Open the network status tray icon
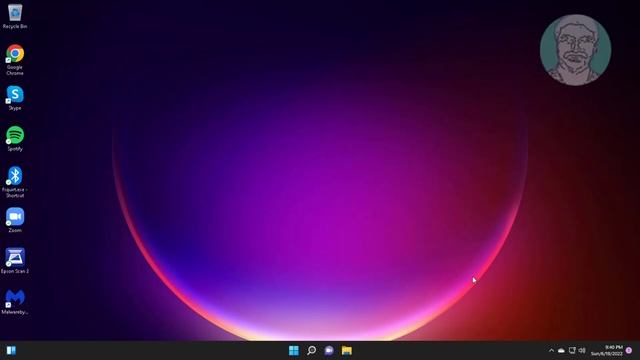The height and width of the screenshot is (360, 640). pyautogui.click(x=572, y=351)
